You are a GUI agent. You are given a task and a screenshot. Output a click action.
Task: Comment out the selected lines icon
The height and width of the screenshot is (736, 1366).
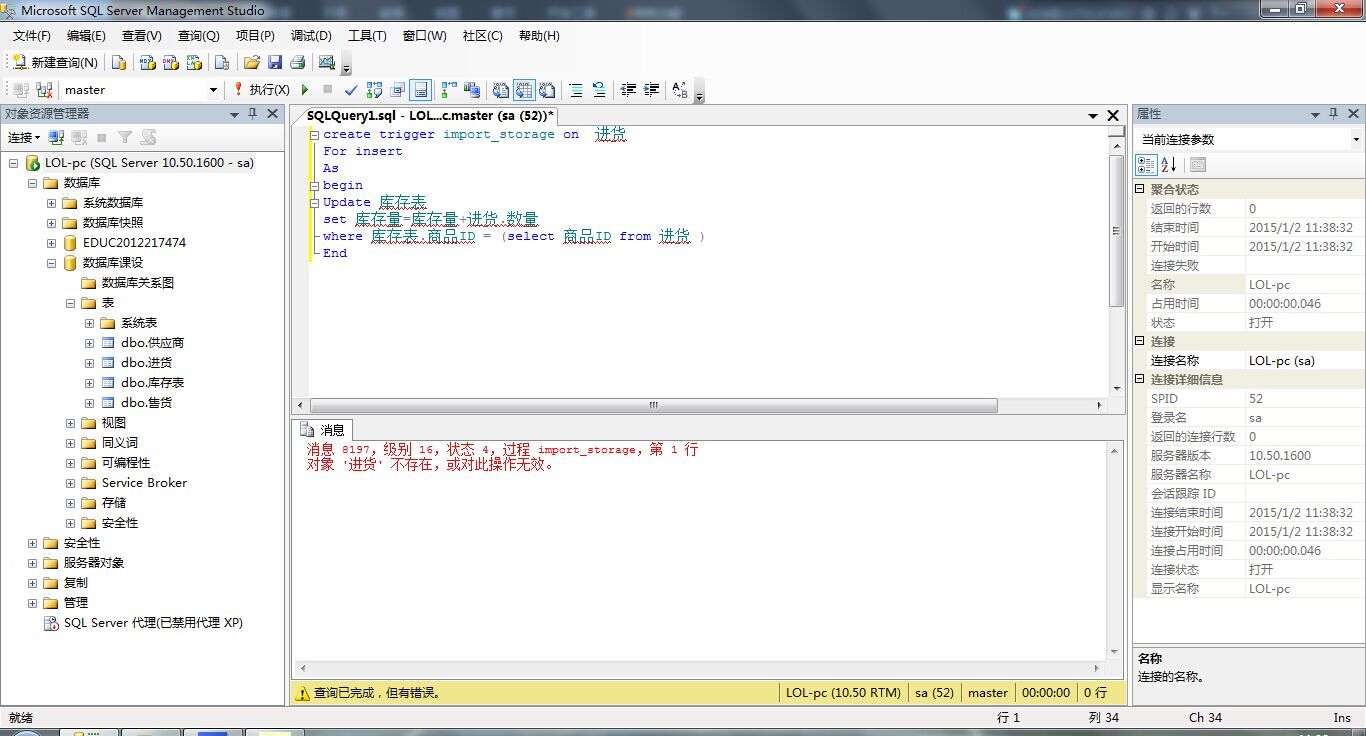pos(576,90)
